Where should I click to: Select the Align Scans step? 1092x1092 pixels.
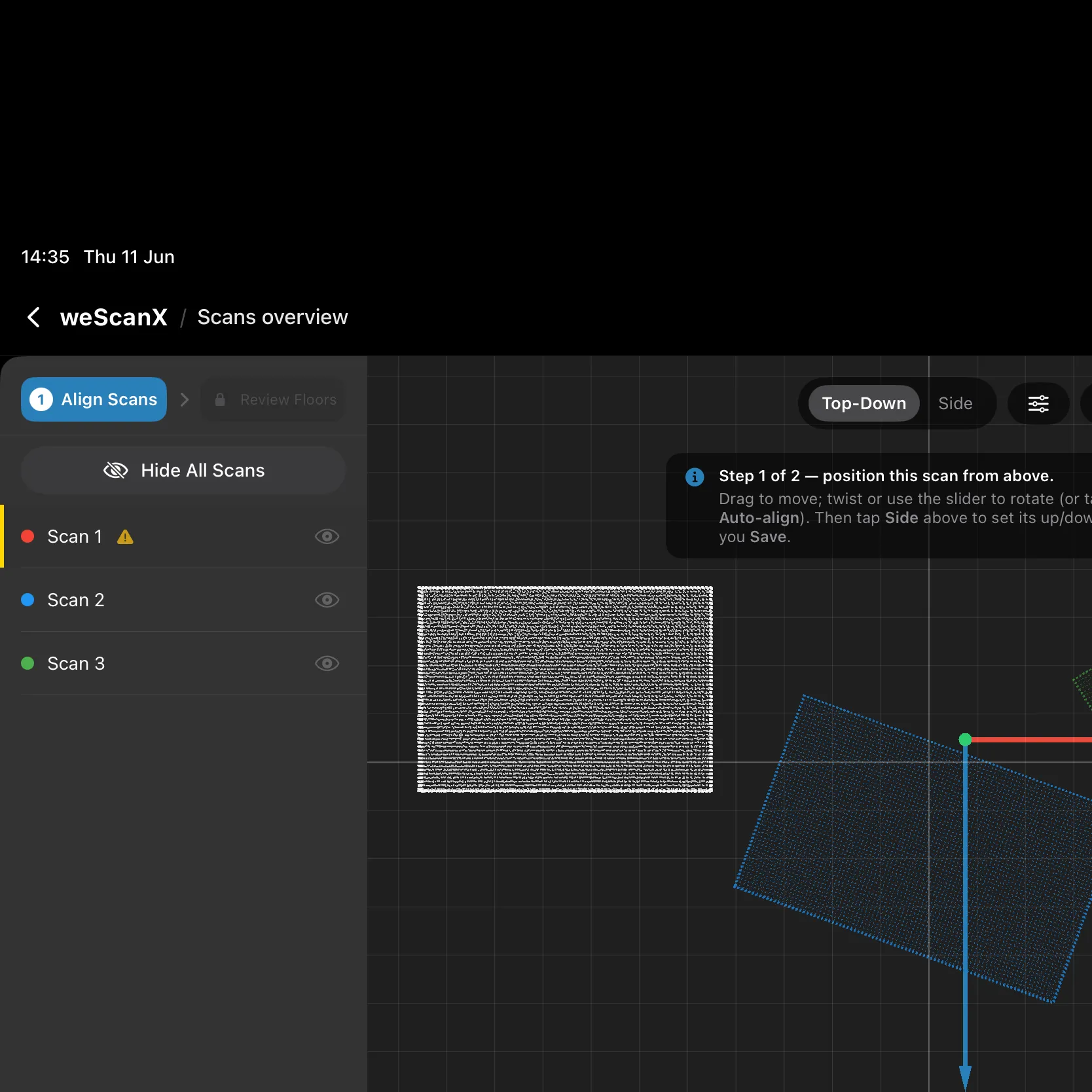click(94, 399)
